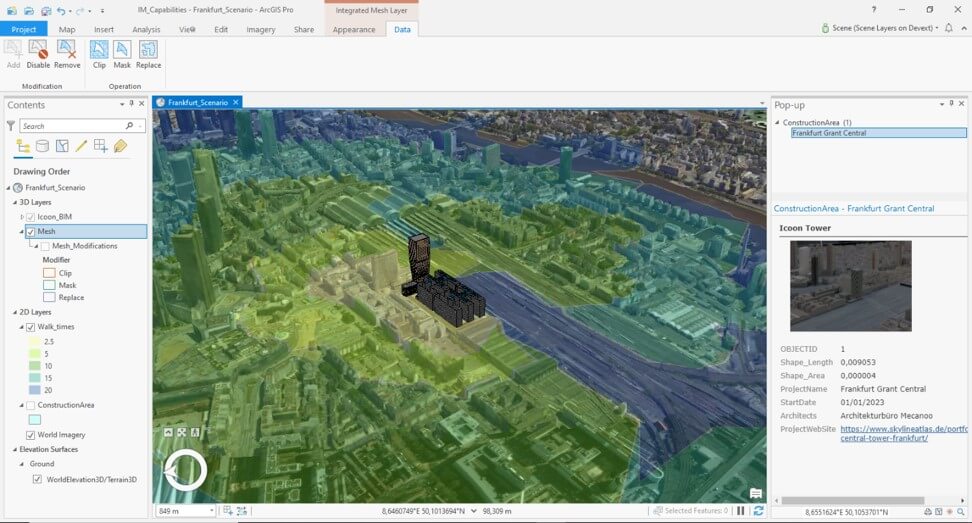Click the filter funnel icon in Contents
This screenshot has width=972, height=523.
[11, 126]
